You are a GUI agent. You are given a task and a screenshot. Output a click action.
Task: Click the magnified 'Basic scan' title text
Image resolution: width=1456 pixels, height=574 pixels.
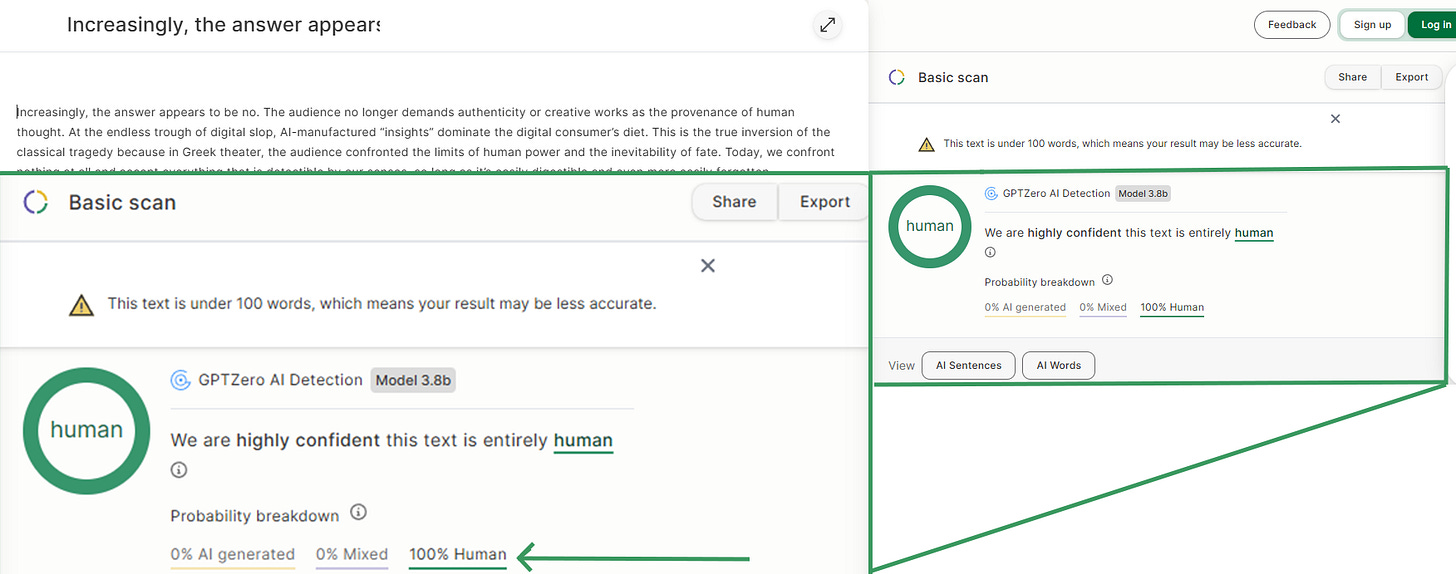(x=122, y=202)
